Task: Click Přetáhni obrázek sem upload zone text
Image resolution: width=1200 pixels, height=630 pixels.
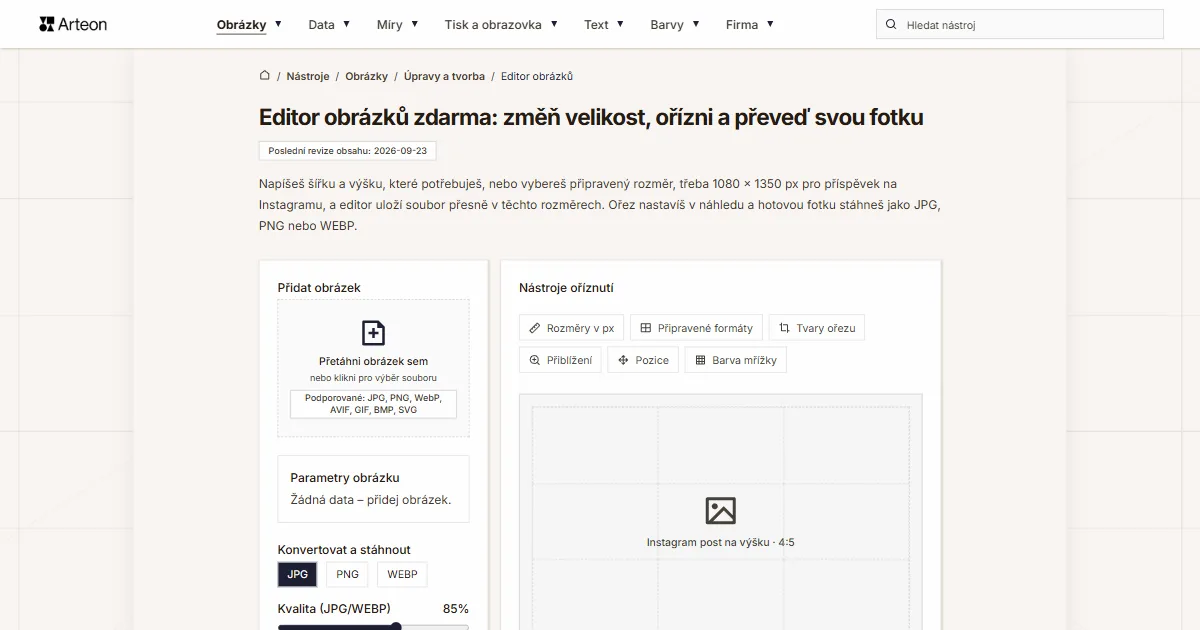Action: click(373, 361)
